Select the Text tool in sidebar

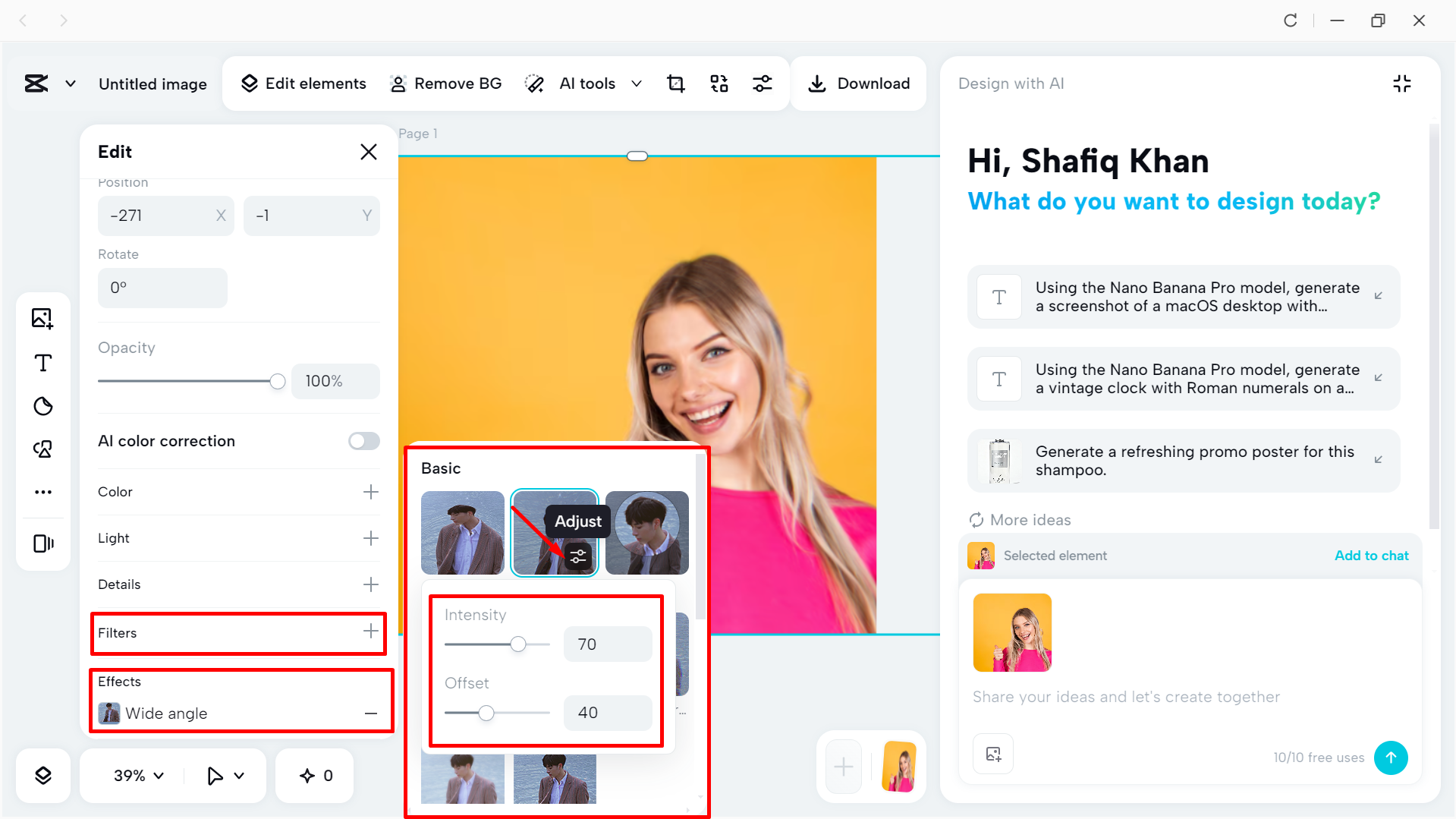tap(43, 362)
